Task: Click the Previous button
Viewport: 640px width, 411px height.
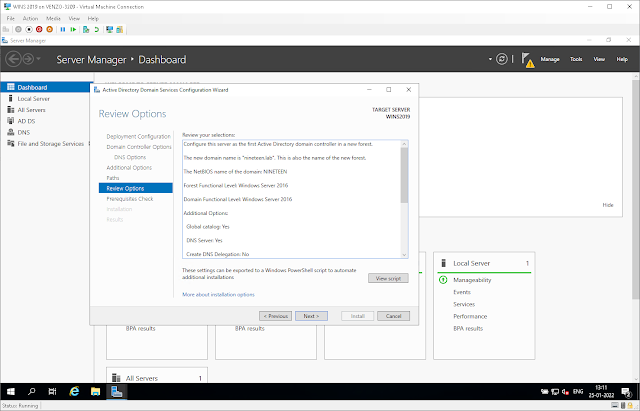Action: pos(276,316)
